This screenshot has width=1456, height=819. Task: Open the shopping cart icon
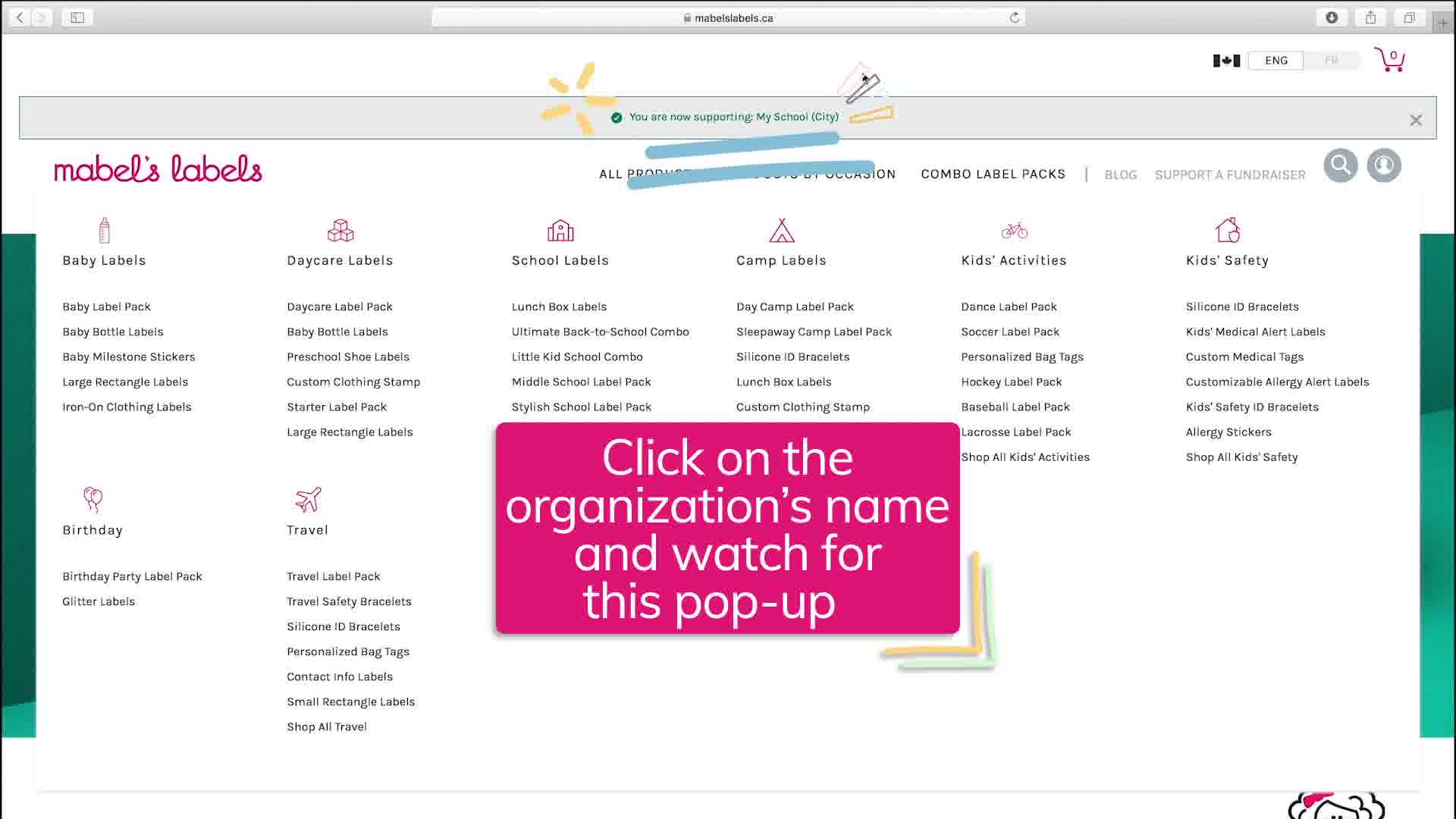[1389, 59]
